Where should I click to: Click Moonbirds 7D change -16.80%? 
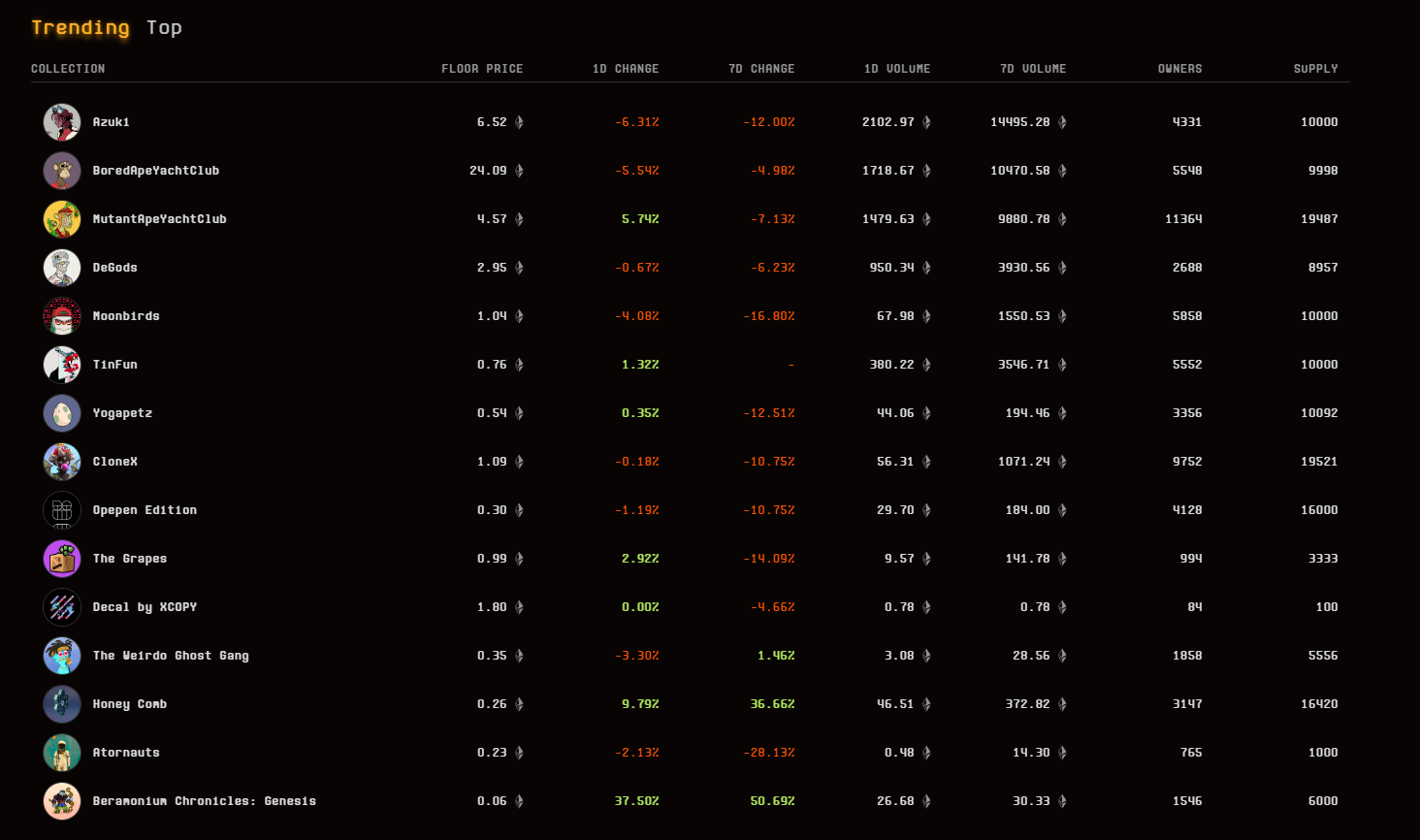click(769, 316)
